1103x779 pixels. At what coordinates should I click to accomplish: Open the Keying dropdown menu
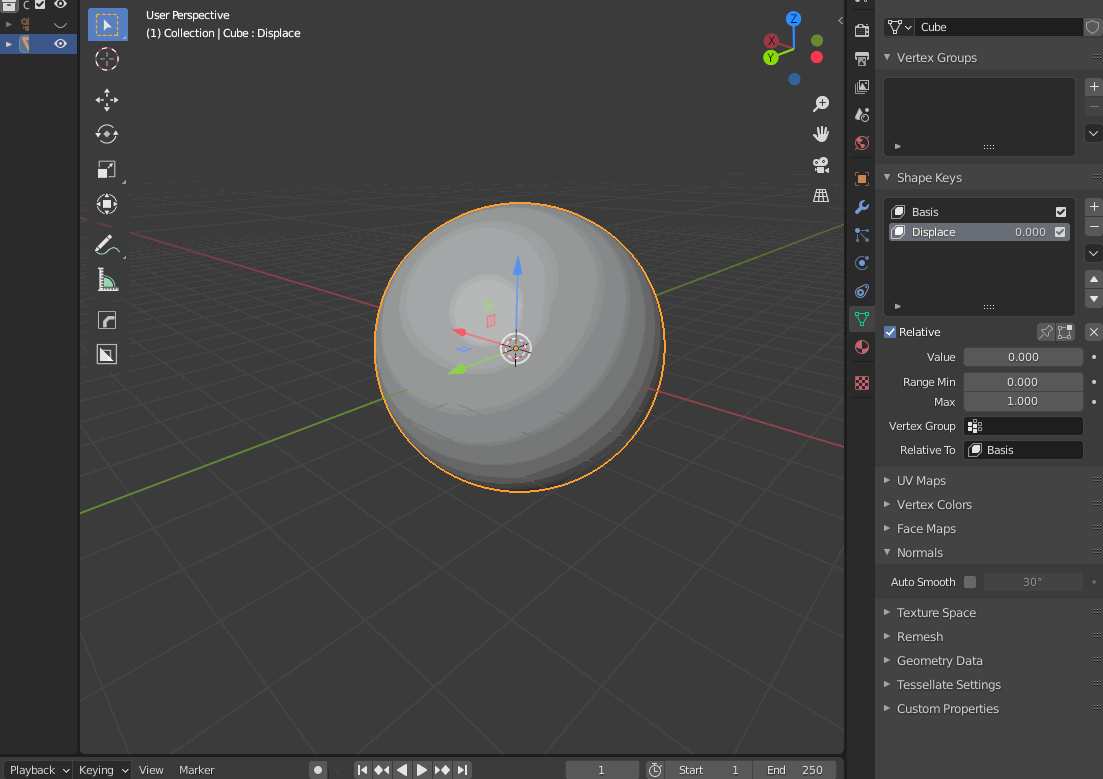[103, 770]
